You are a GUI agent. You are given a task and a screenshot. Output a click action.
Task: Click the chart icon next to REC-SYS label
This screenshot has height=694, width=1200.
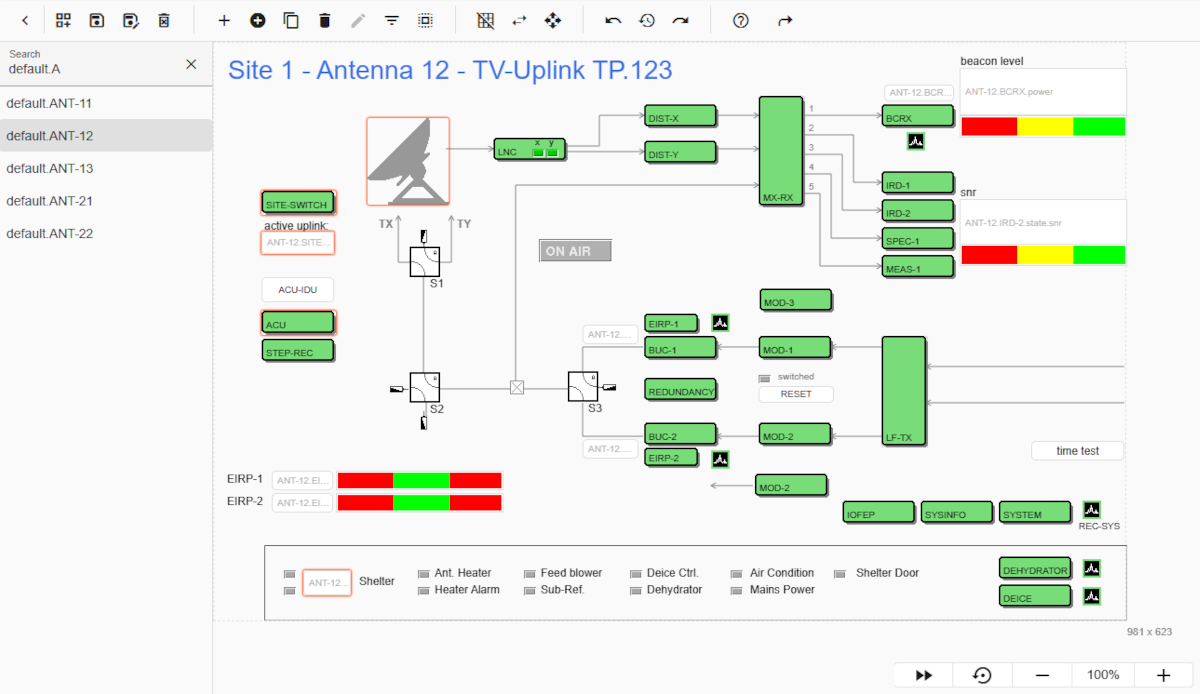(x=1091, y=509)
